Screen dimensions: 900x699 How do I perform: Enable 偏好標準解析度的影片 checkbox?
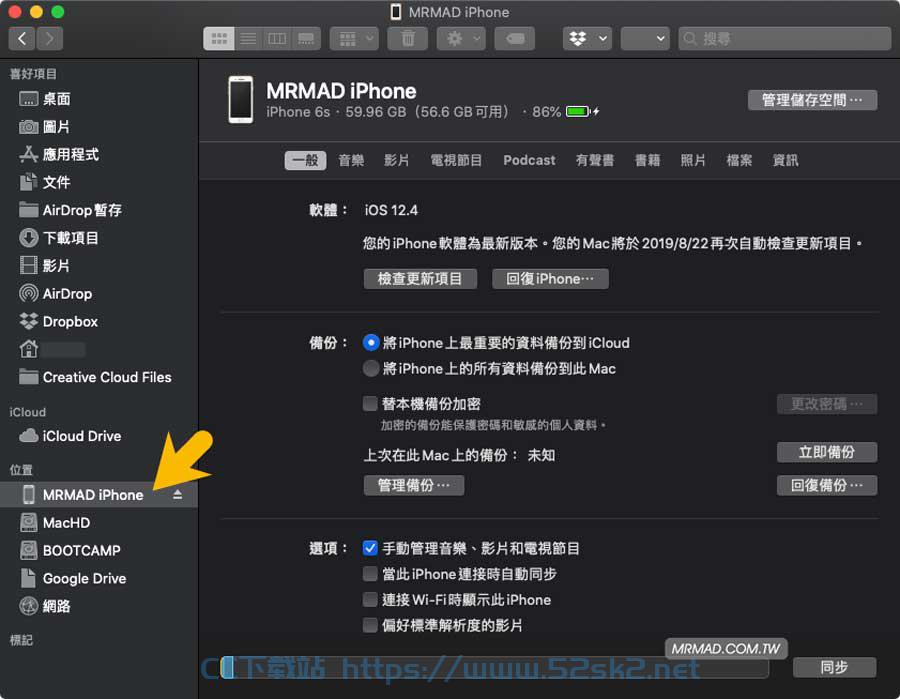(x=370, y=625)
